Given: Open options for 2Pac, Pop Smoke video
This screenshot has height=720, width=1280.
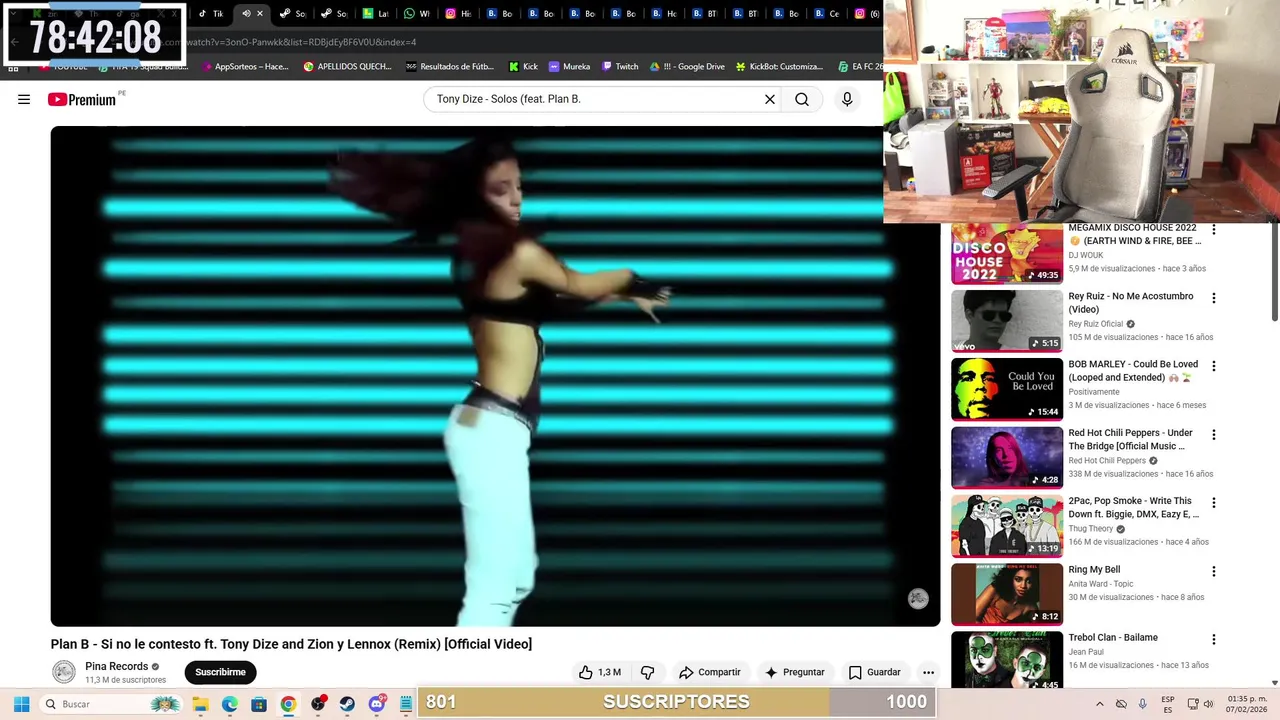Looking at the screenshot, I should [x=1214, y=502].
